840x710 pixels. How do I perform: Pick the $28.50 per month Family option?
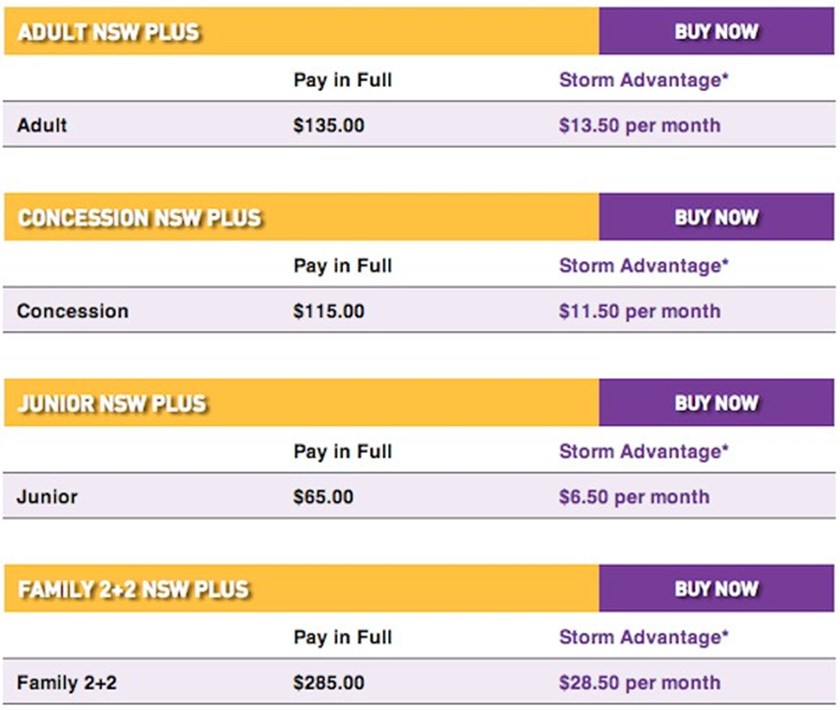click(x=639, y=684)
